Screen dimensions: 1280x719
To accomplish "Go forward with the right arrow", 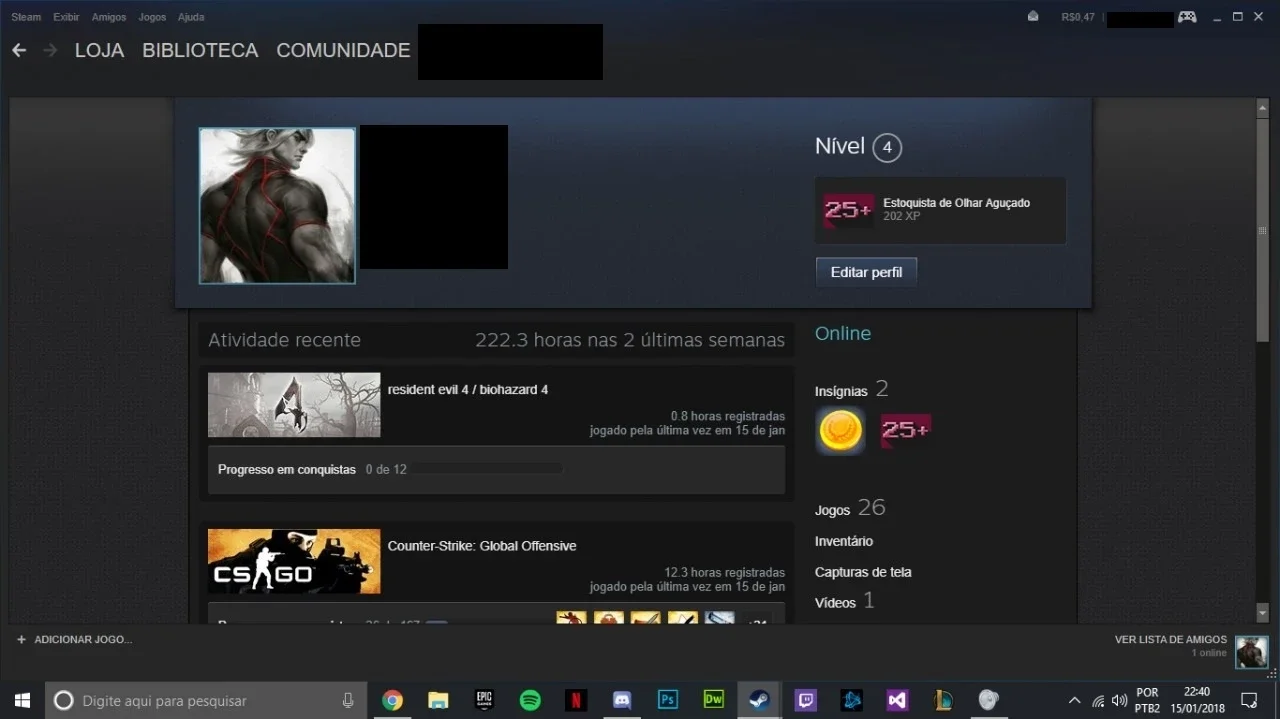I will [x=50, y=50].
